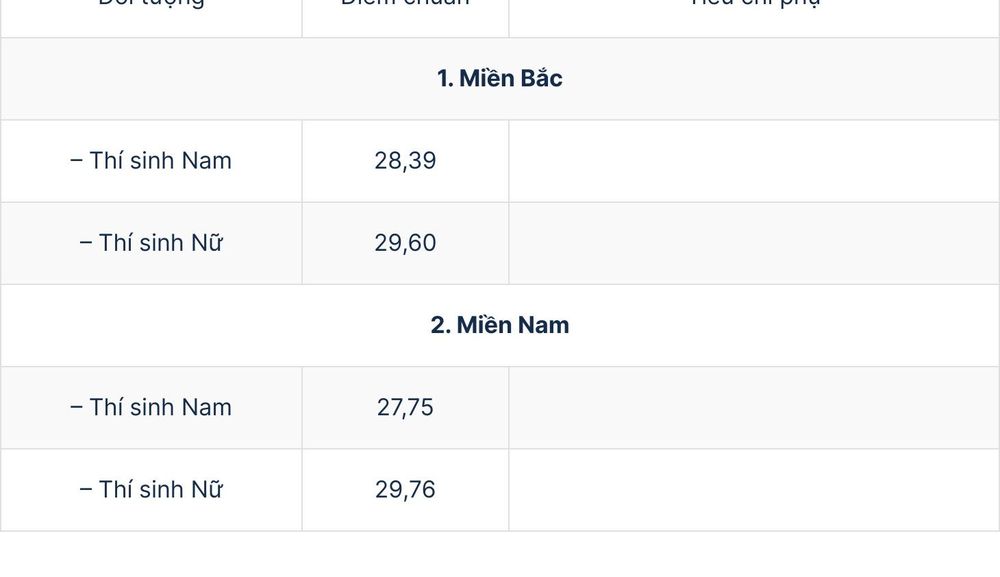Select the score 29,76
1000x577 pixels.
pyautogui.click(x=405, y=490)
